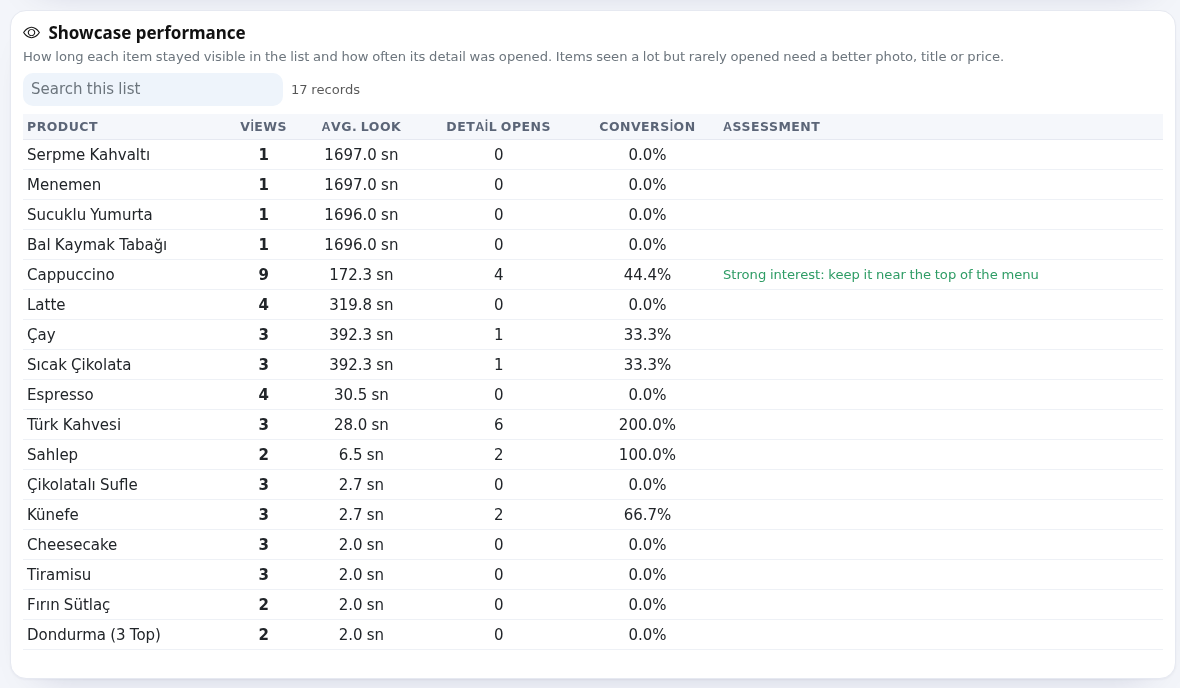Click the 319.8 sn average look value
Image resolution: width=1180 pixels, height=688 pixels.
tap(361, 305)
